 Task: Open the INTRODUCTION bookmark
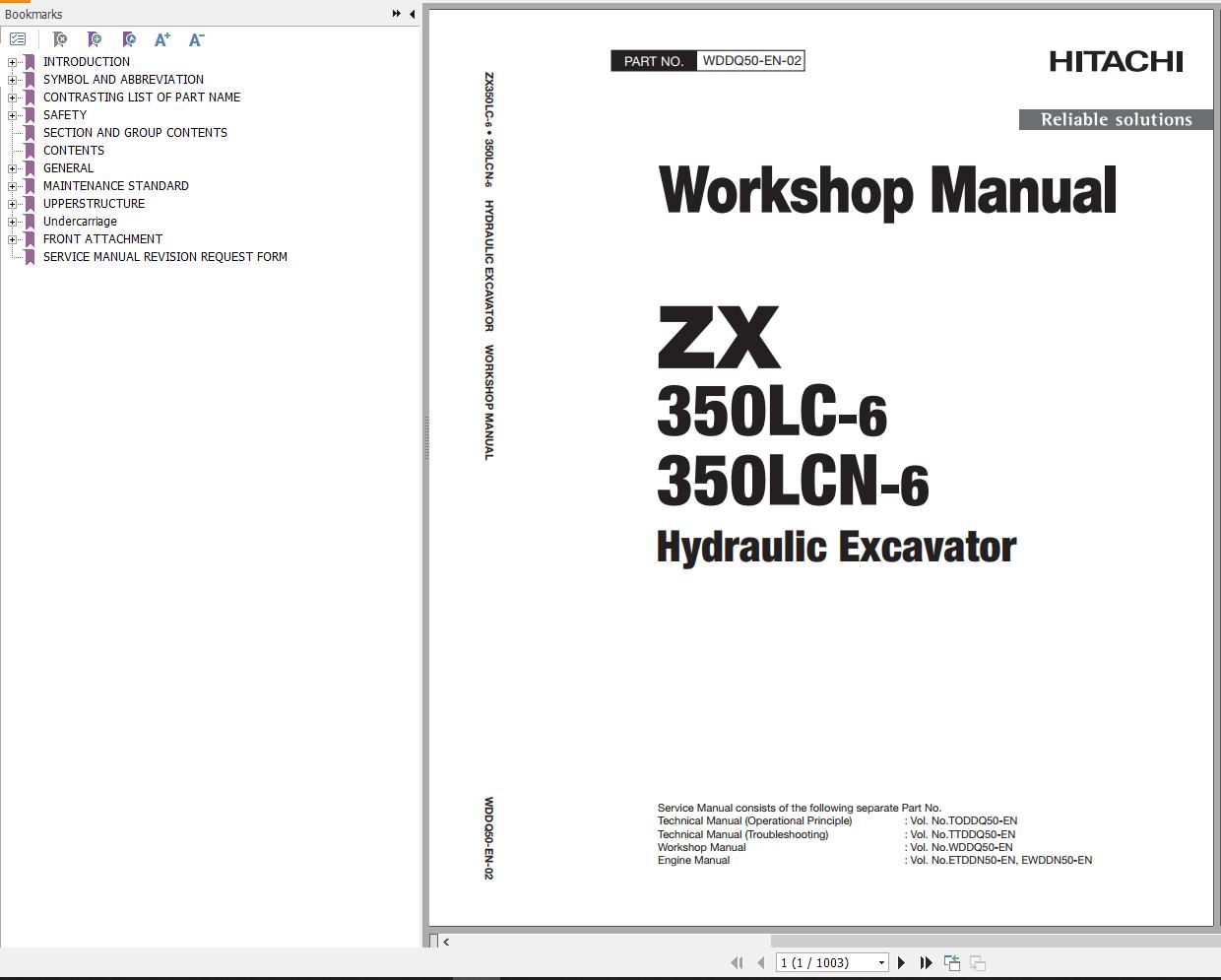[87, 62]
